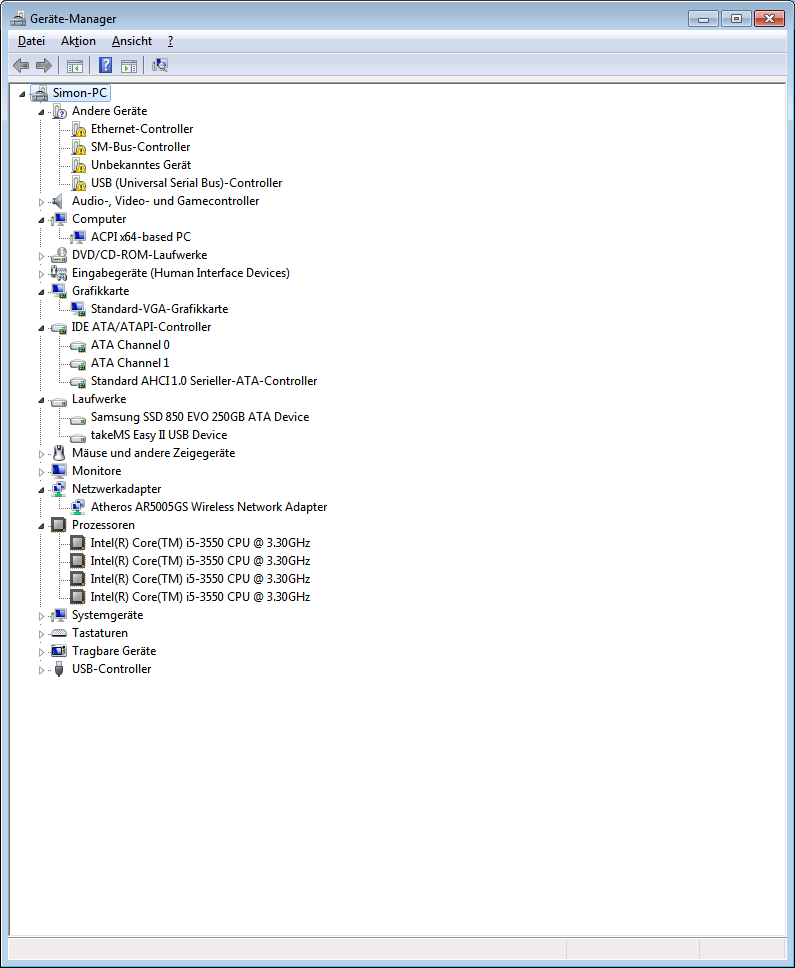795x968 pixels.
Task: Expand the USB-Controller category arrow
Action: (x=41, y=670)
